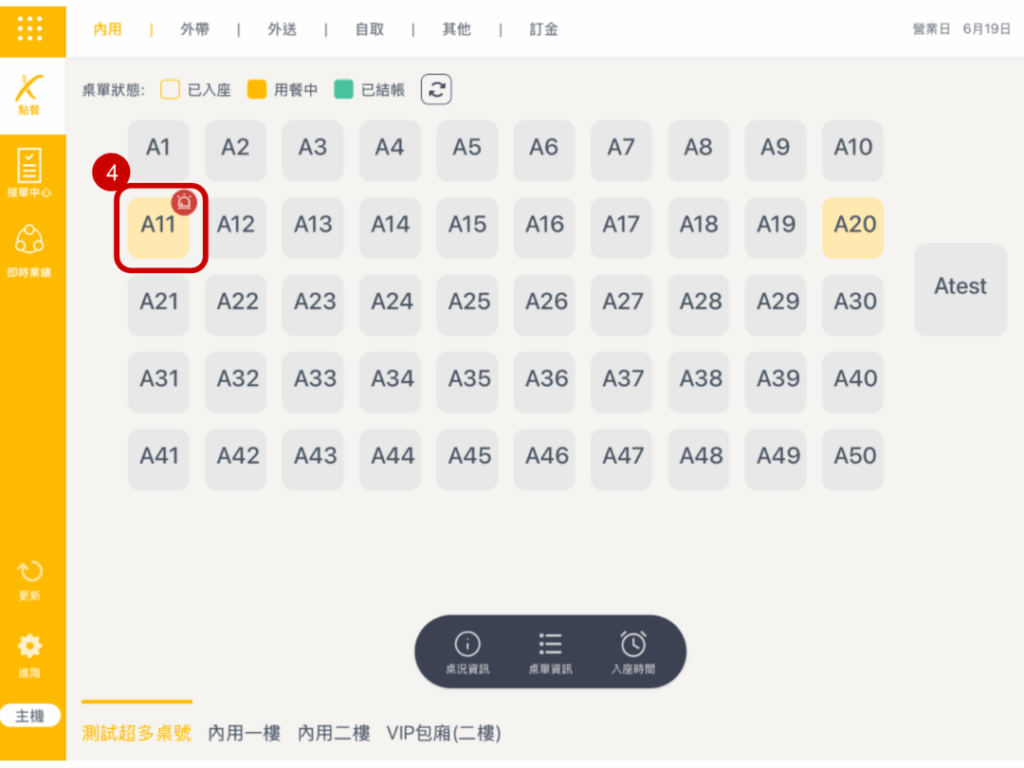Click the 主機 host label button
The height and width of the screenshot is (768, 1024).
click(30, 716)
